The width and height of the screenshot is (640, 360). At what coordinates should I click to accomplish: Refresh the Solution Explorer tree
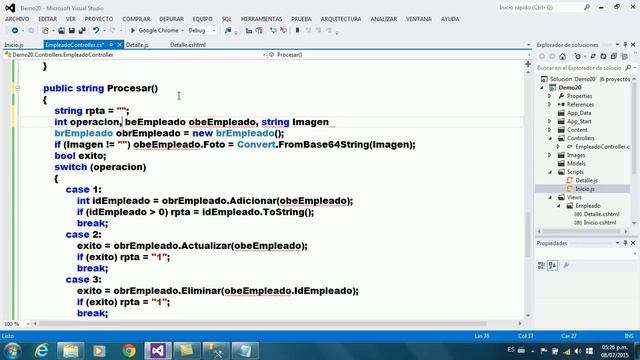coord(603,56)
